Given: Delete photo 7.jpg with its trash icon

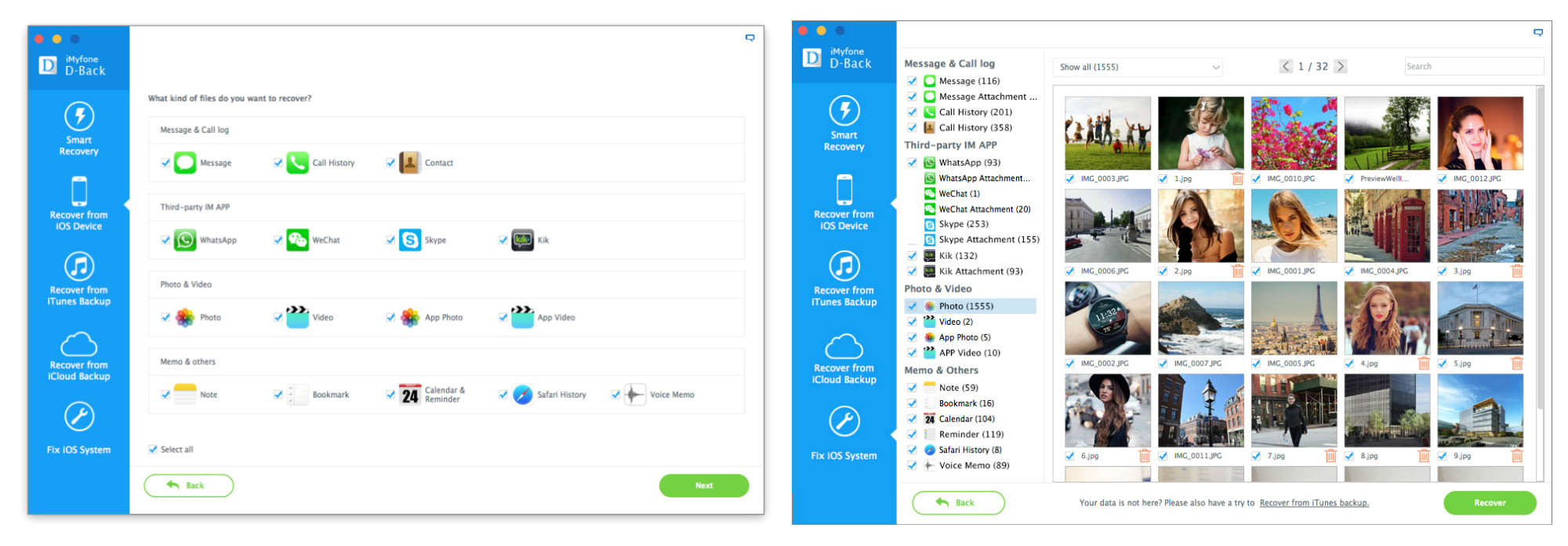Looking at the screenshot, I should 1330,456.
